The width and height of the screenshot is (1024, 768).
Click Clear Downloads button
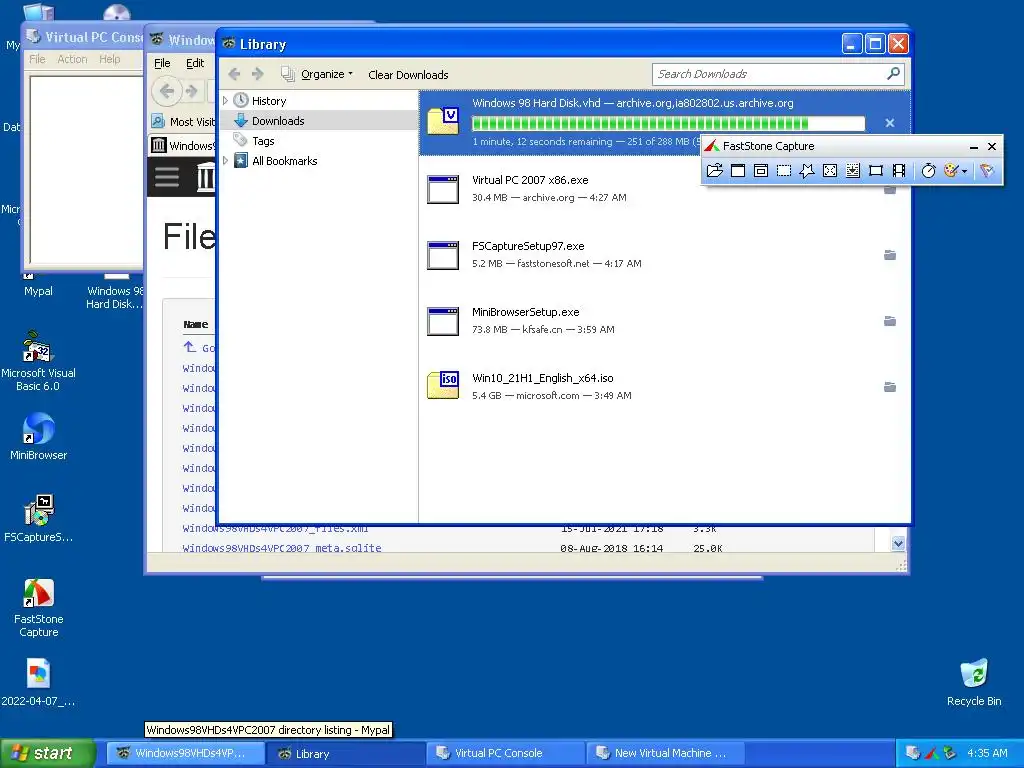(x=408, y=75)
